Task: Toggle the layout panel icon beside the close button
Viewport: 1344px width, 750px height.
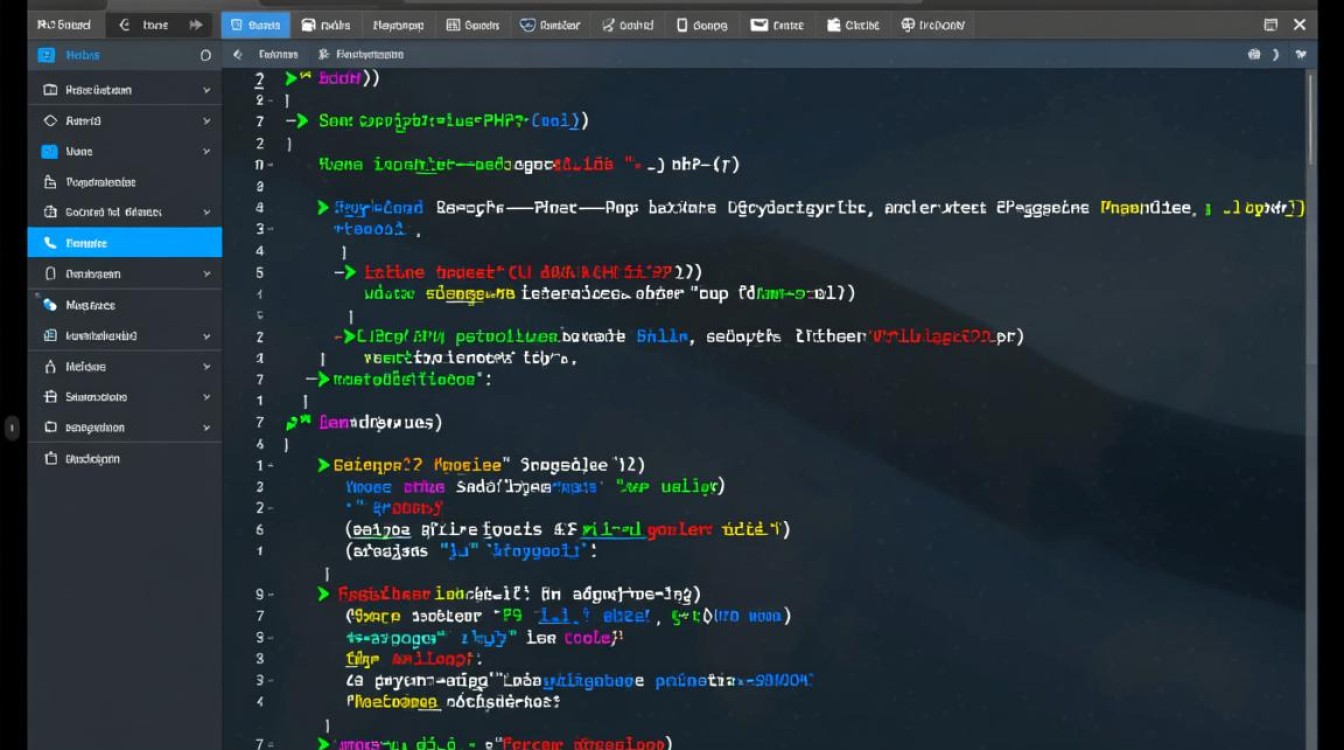Action: point(1270,25)
